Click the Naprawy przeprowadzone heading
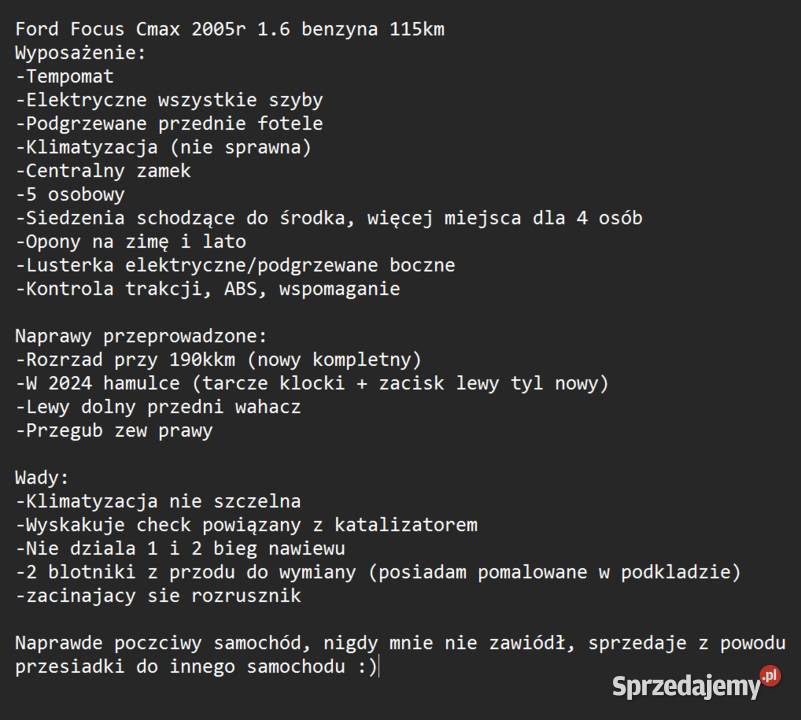 [141, 336]
